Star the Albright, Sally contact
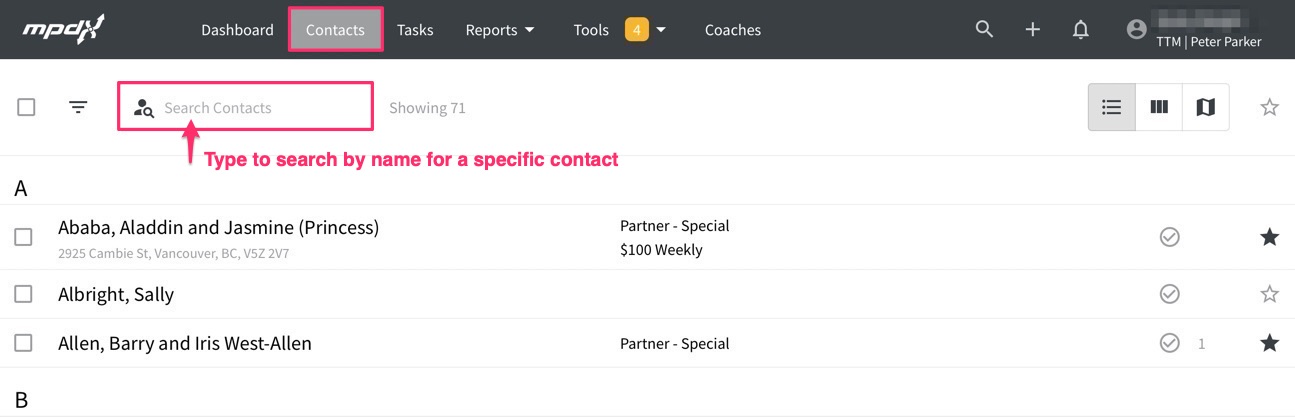This screenshot has height=417, width=1295. point(1269,294)
